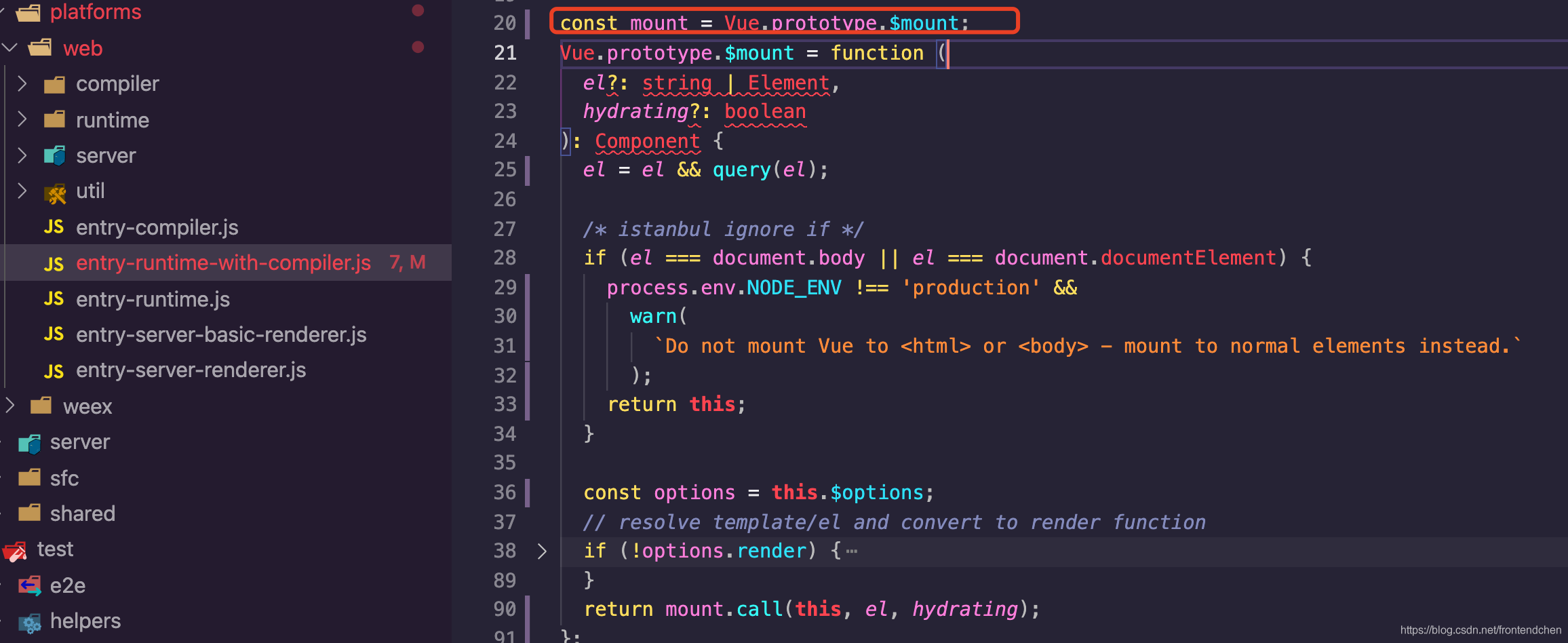Click line number 90 in gutter
The width and height of the screenshot is (1568, 643).
click(x=505, y=609)
